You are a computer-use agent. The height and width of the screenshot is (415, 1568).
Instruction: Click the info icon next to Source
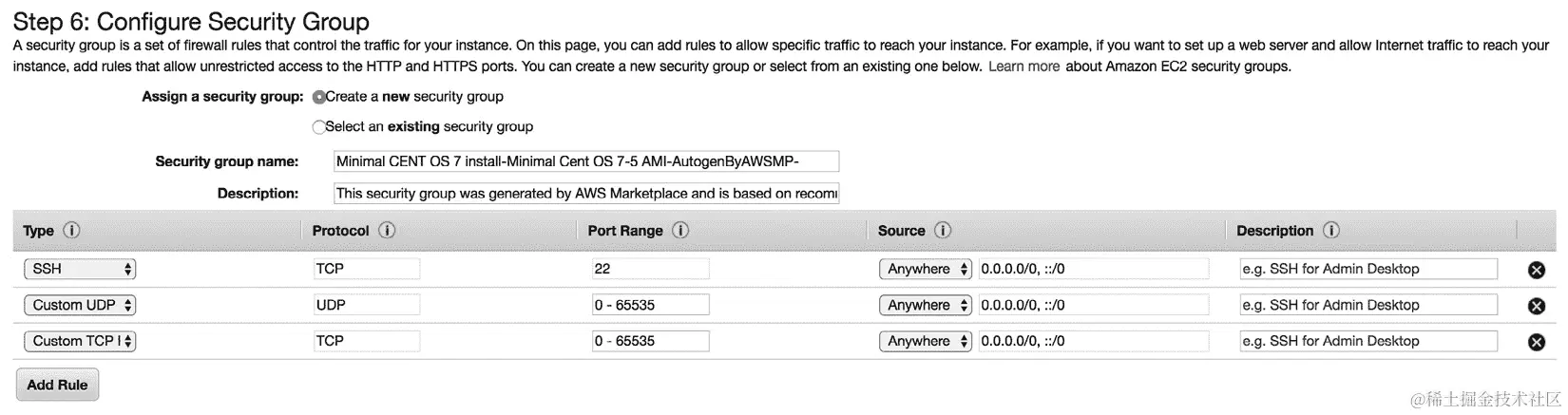tap(943, 230)
